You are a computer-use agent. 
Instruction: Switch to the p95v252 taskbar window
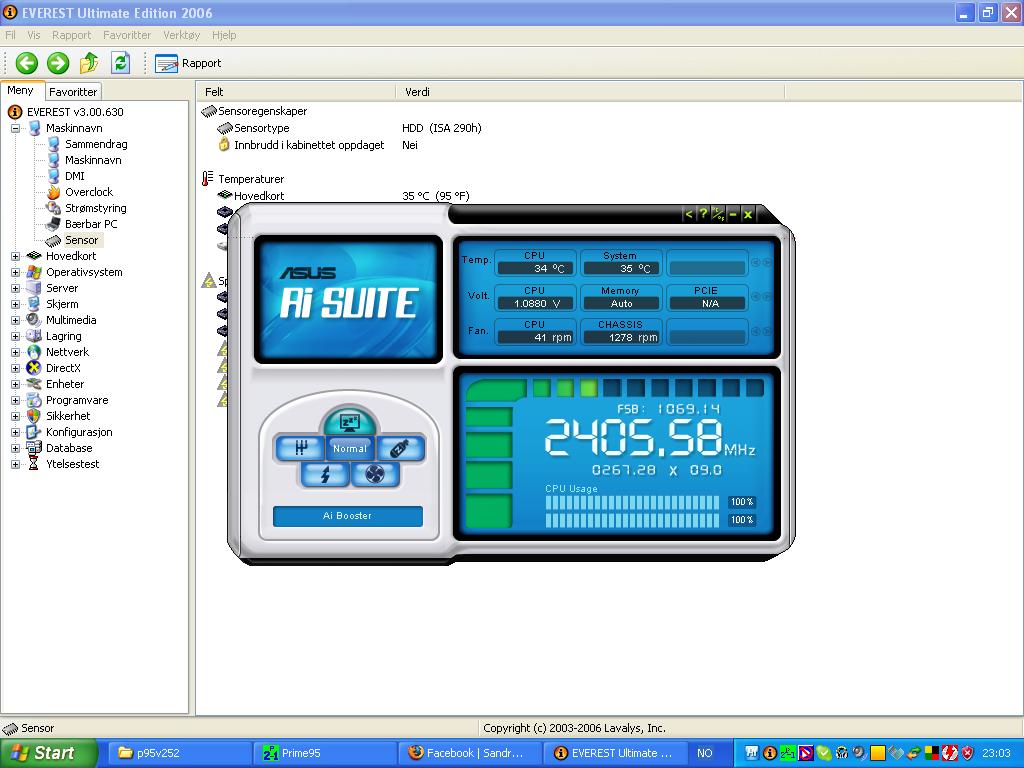(x=178, y=753)
